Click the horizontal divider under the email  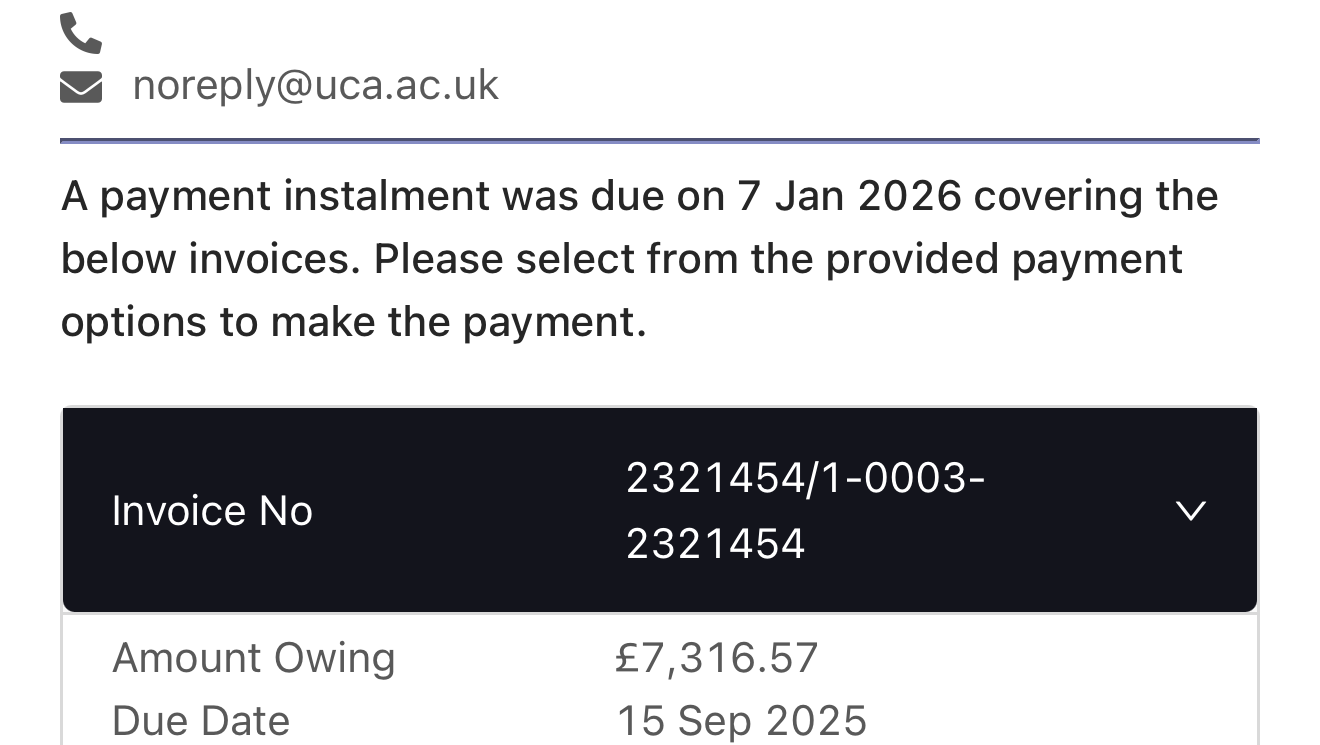(659, 141)
